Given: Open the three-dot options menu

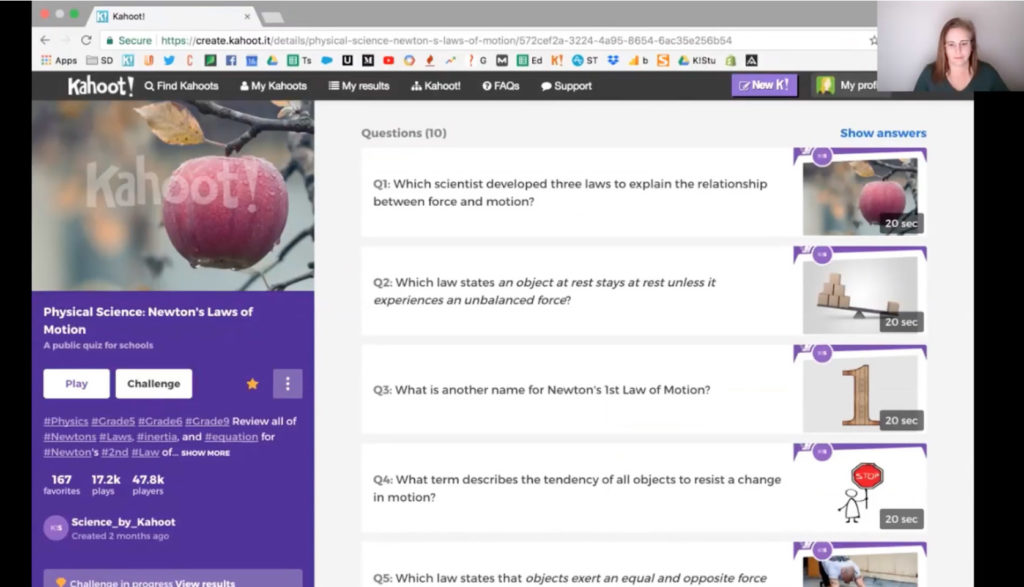Looking at the screenshot, I should pyautogui.click(x=287, y=383).
